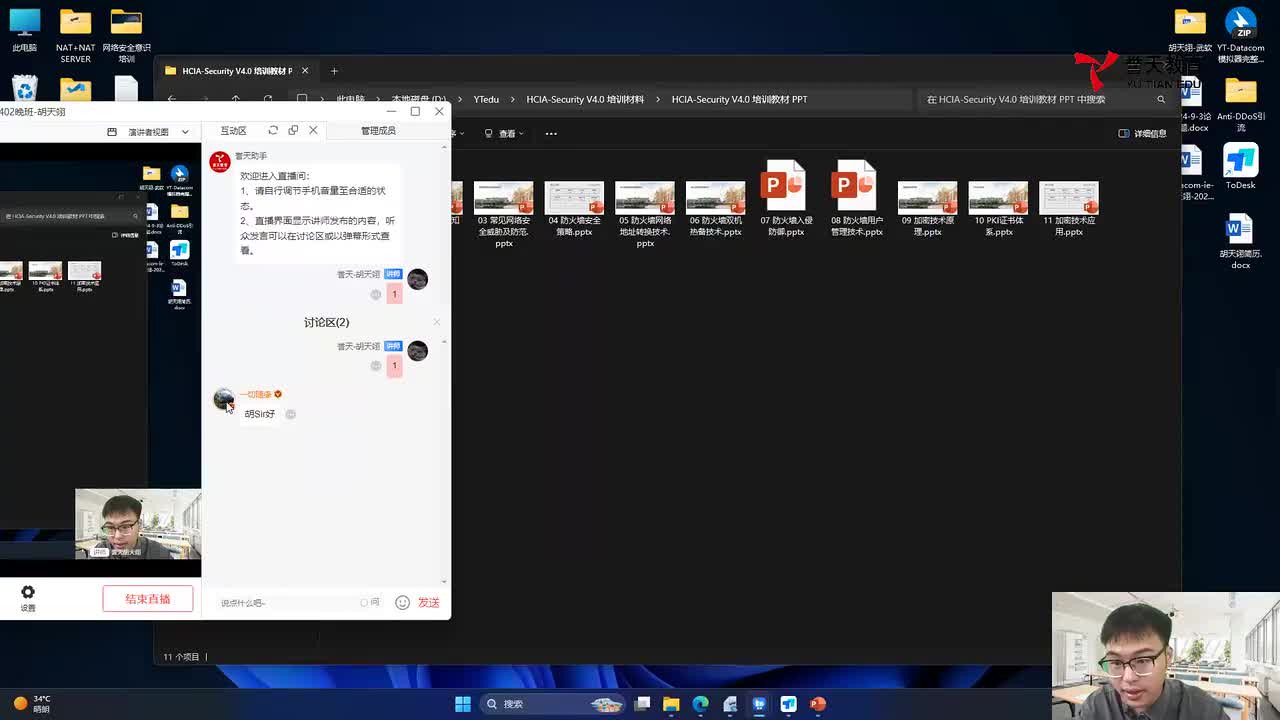Click the lecturer webcam thumbnail in live window
Viewport: 1280px width, 720px height.
coord(138,524)
